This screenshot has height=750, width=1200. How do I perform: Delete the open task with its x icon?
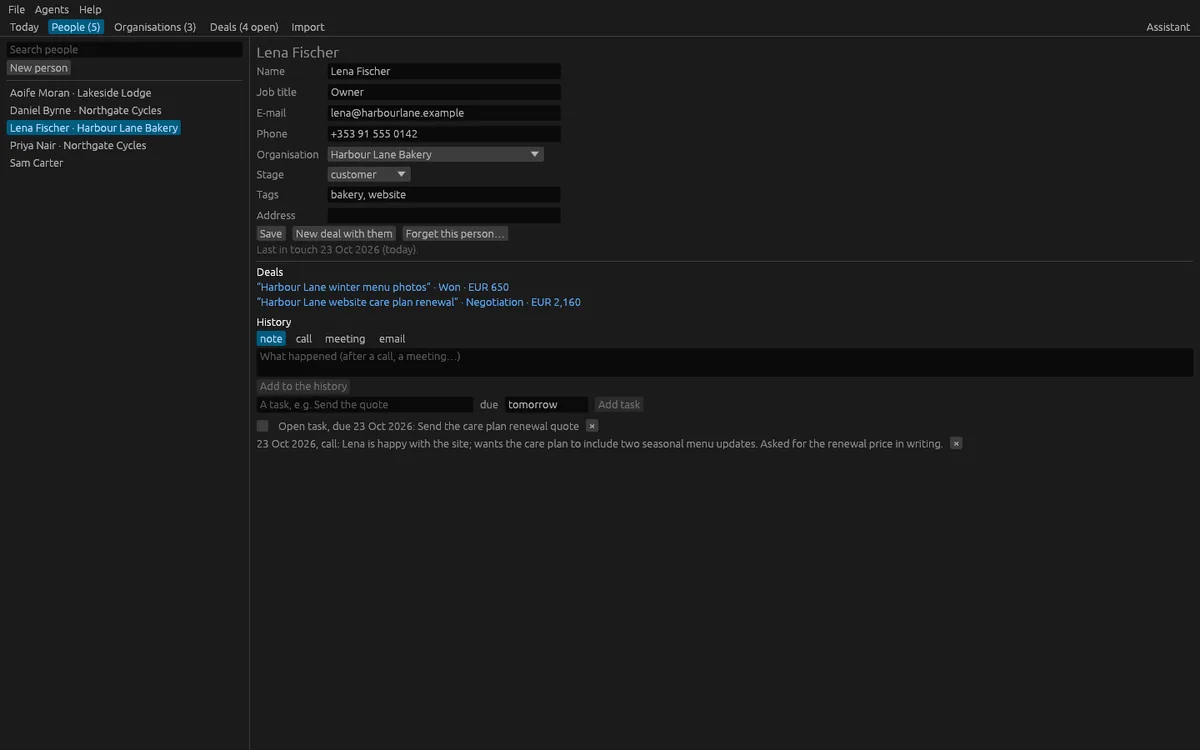pyautogui.click(x=592, y=426)
